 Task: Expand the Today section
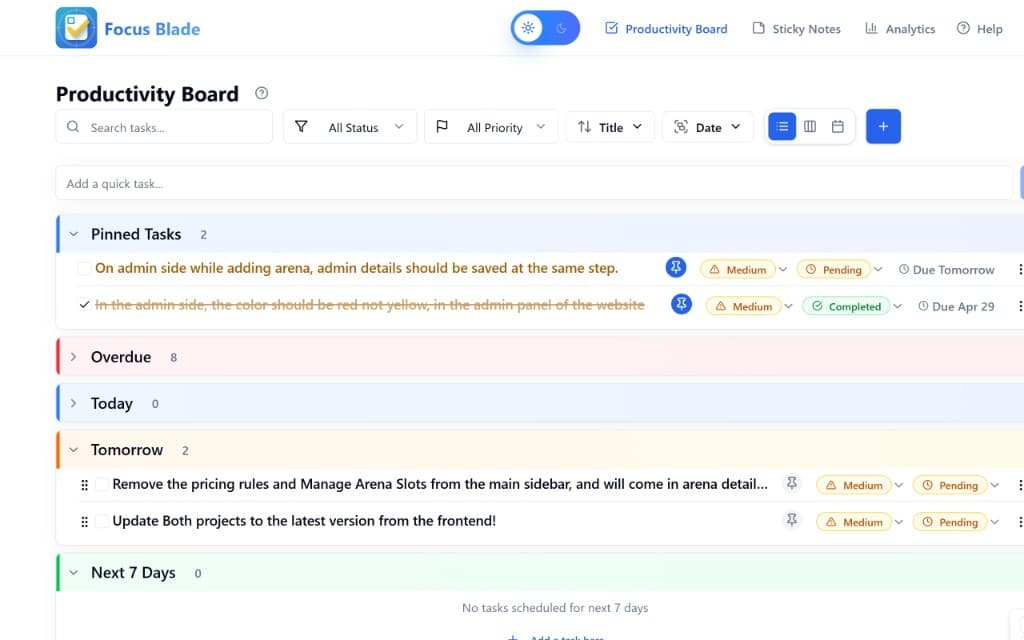click(74, 403)
